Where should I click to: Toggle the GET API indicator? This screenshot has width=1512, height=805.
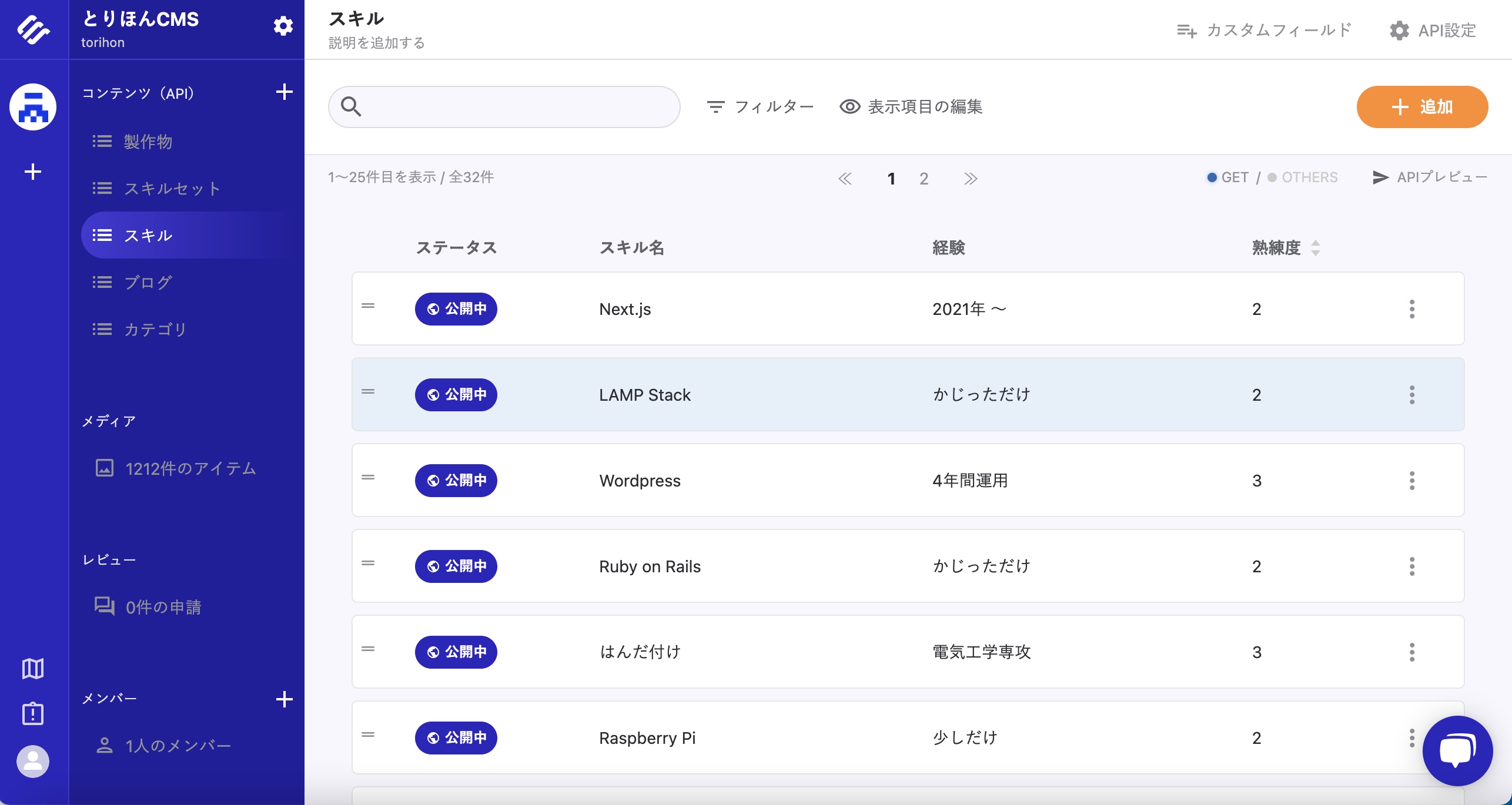pyautogui.click(x=1227, y=177)
